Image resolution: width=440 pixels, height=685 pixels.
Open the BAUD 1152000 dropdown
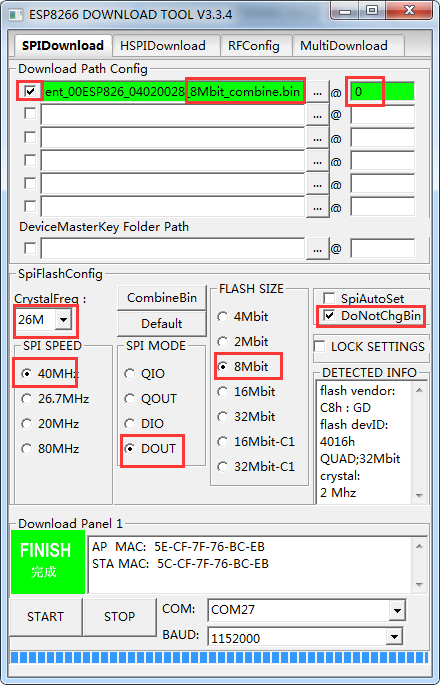point(395,637)
